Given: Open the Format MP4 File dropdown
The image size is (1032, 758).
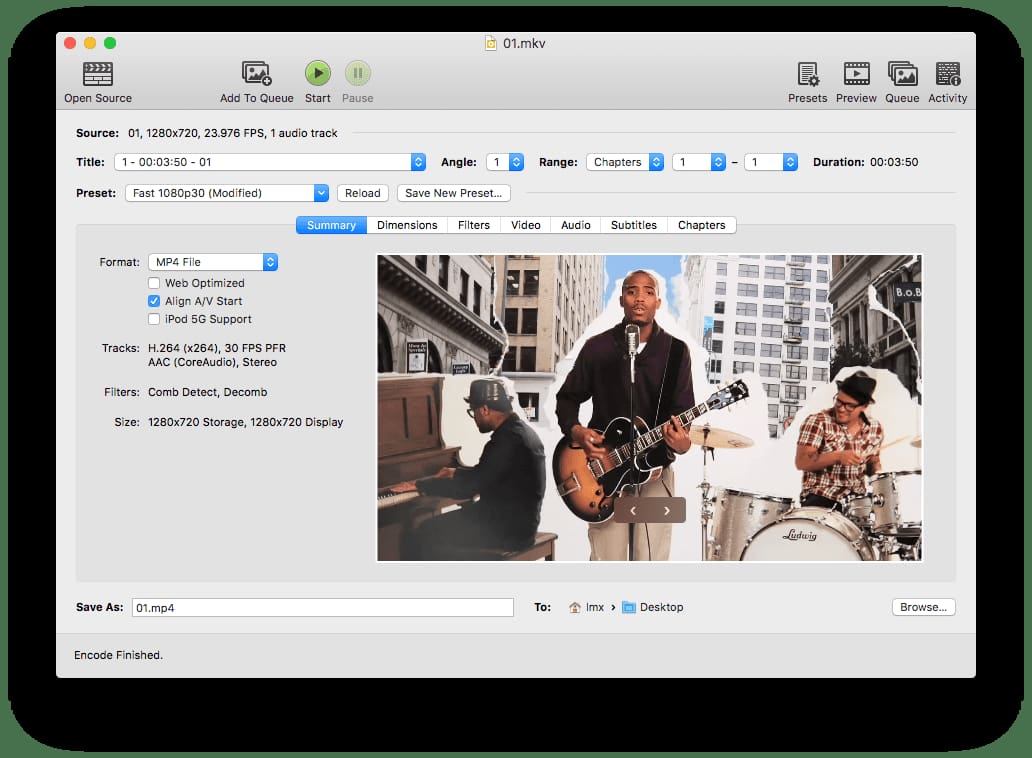Looking at the screenshot, I should [213, 262].
